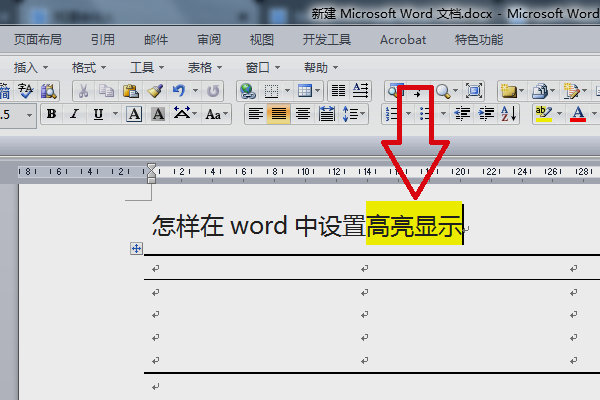Toggle the highlighted justify alignment button
Viewport: 600px width, 400px height.
279,114
